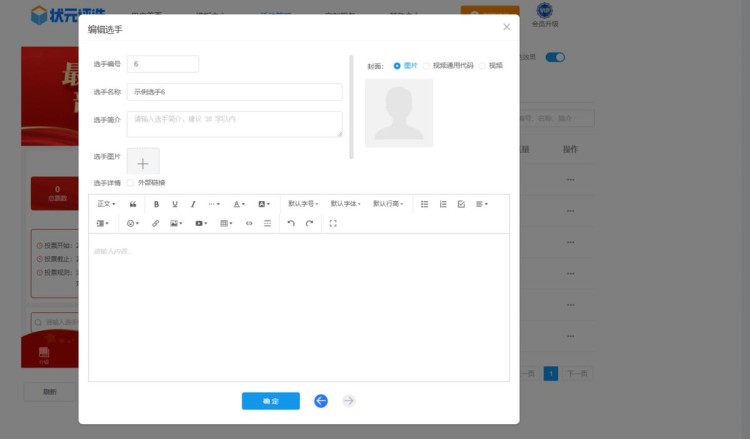Screen dimensions: 750x439
Task: Enter fullscreen editor mode
Action: [x=333, y=223]
